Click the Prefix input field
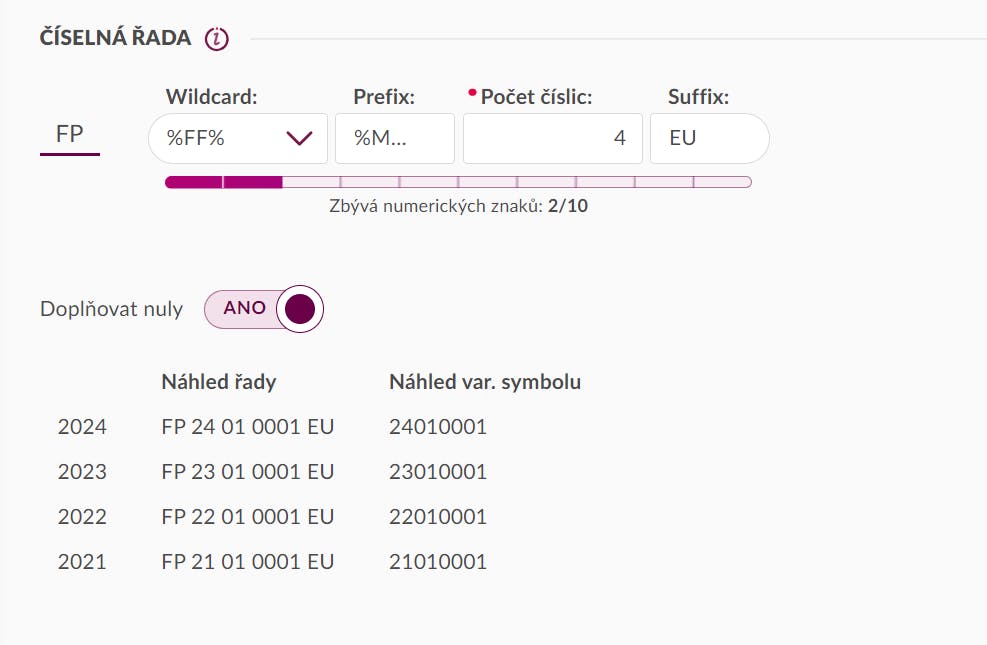This screenshot has width=987, height=645. [x=395, y=138]
